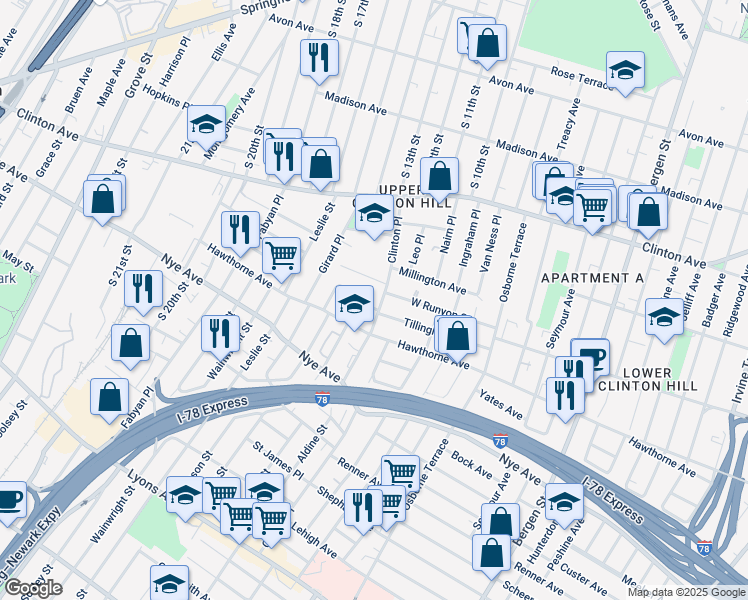Select the cafe cup marker near Lower Clinton Hill
The width and height of the screenshot is (748, 600).
tap(590, 357)
